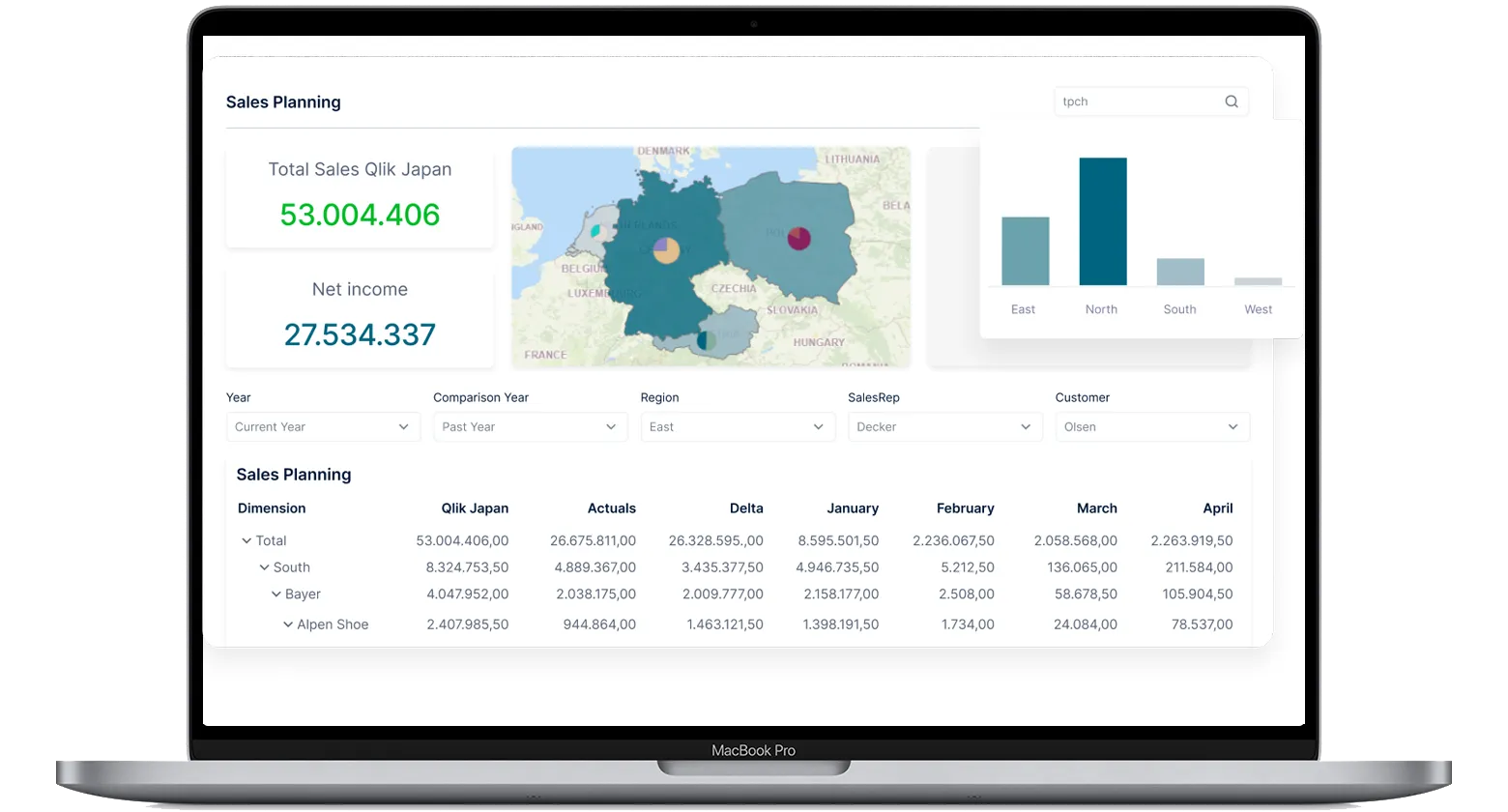1508x812 pixels.
Task: Collapse the Total row chevron
Action: 246,540
